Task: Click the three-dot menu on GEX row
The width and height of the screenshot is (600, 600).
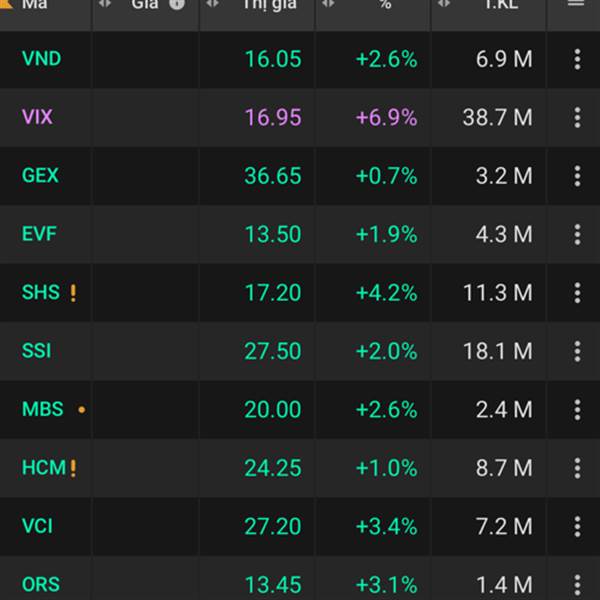Action: (577, 176)
